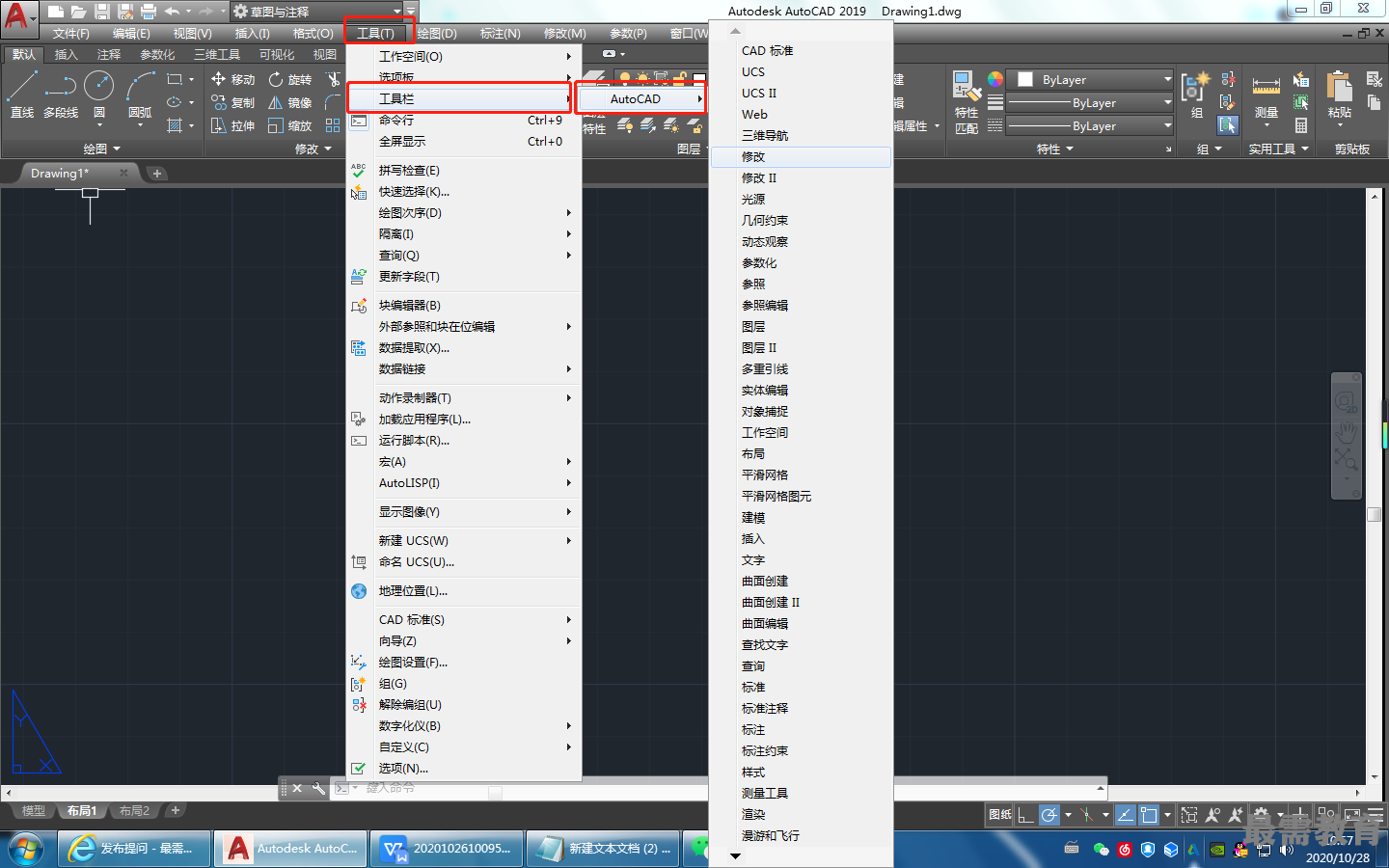Click the Save icon in quick access toolbar
The width and height of the screenshot is (1389, 868).
[x=101, y=12]
